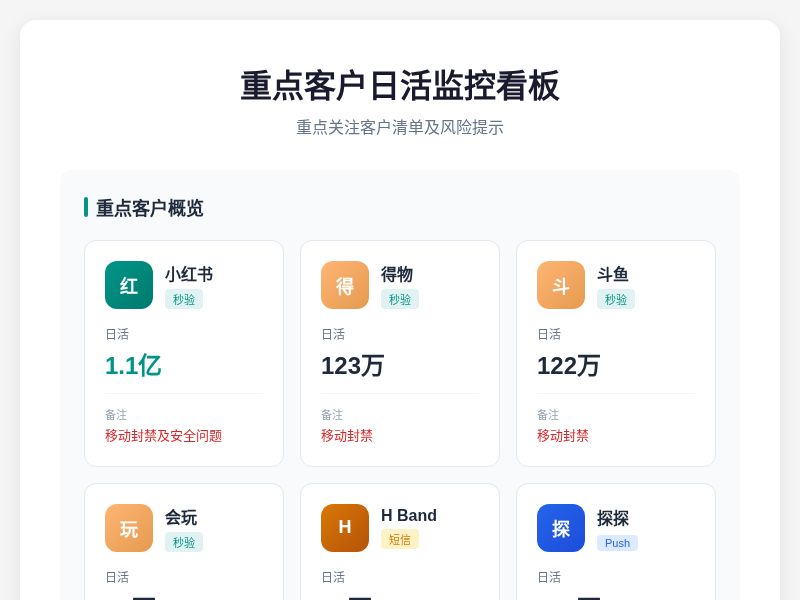Click the 1.1亿 daily active stat

tap(133, 366)
